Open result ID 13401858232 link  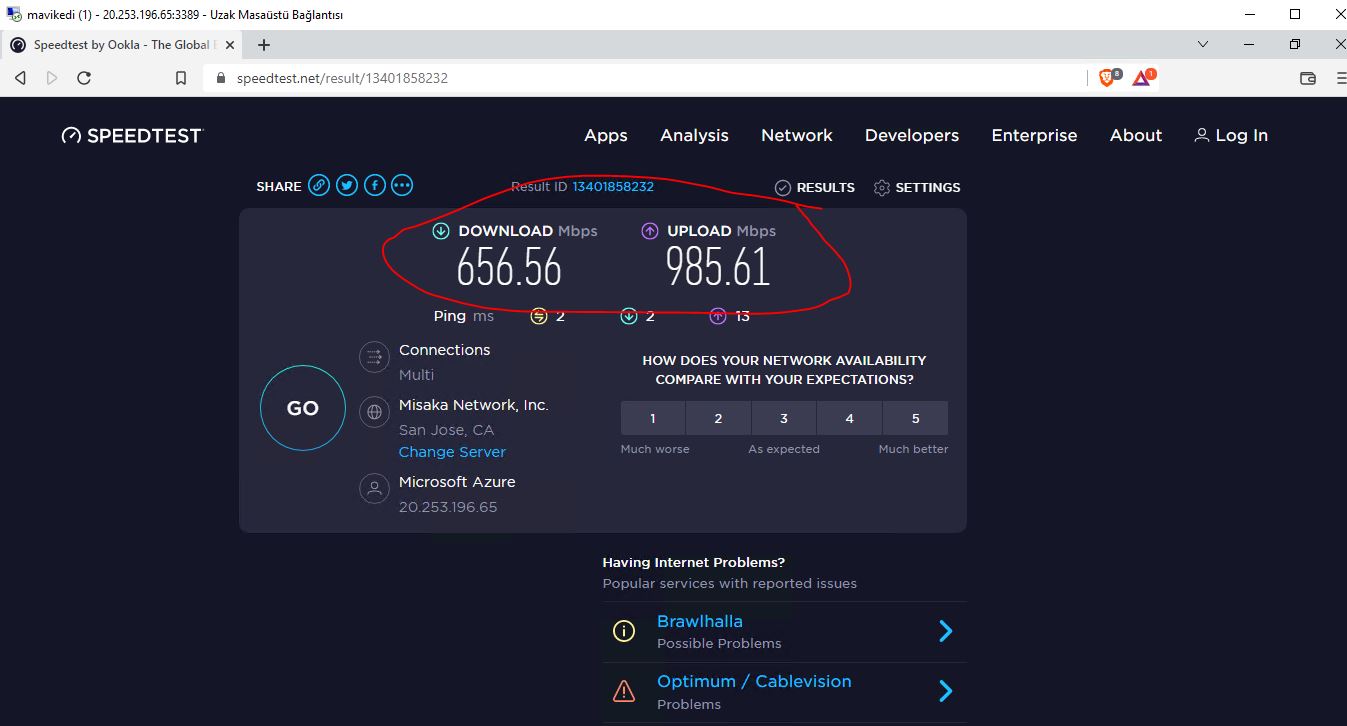[x=613, y=186]
